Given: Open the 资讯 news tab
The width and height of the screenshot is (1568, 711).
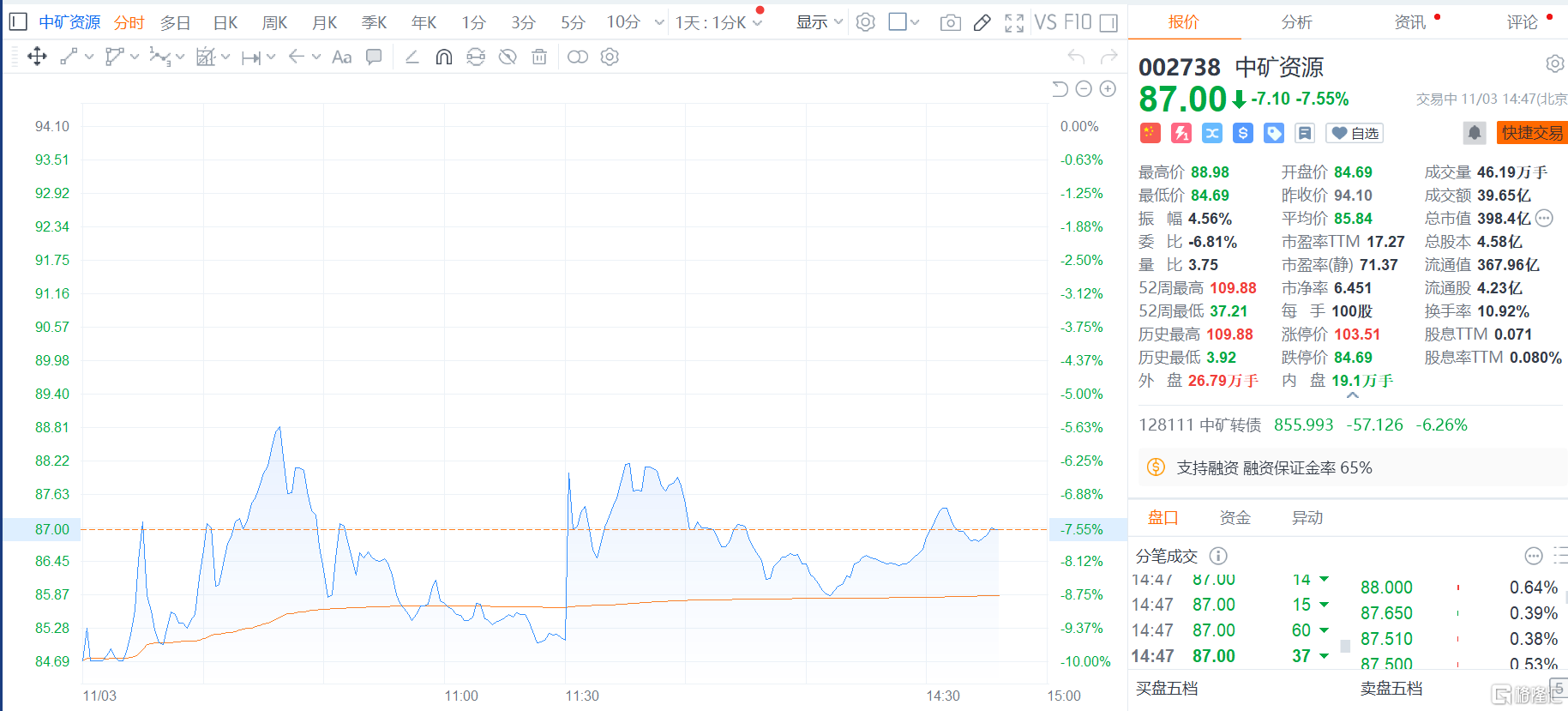Looking at the screenshot, I should pos(1410,22).
